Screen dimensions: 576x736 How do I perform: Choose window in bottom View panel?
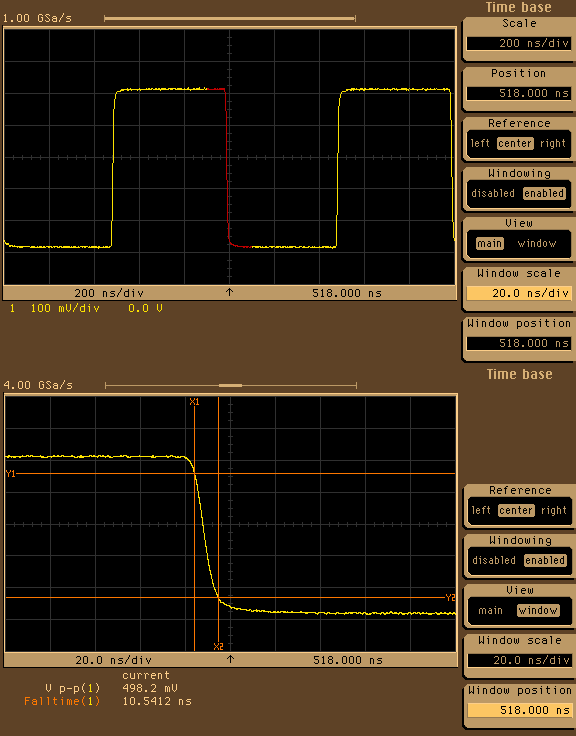(538, 611)
